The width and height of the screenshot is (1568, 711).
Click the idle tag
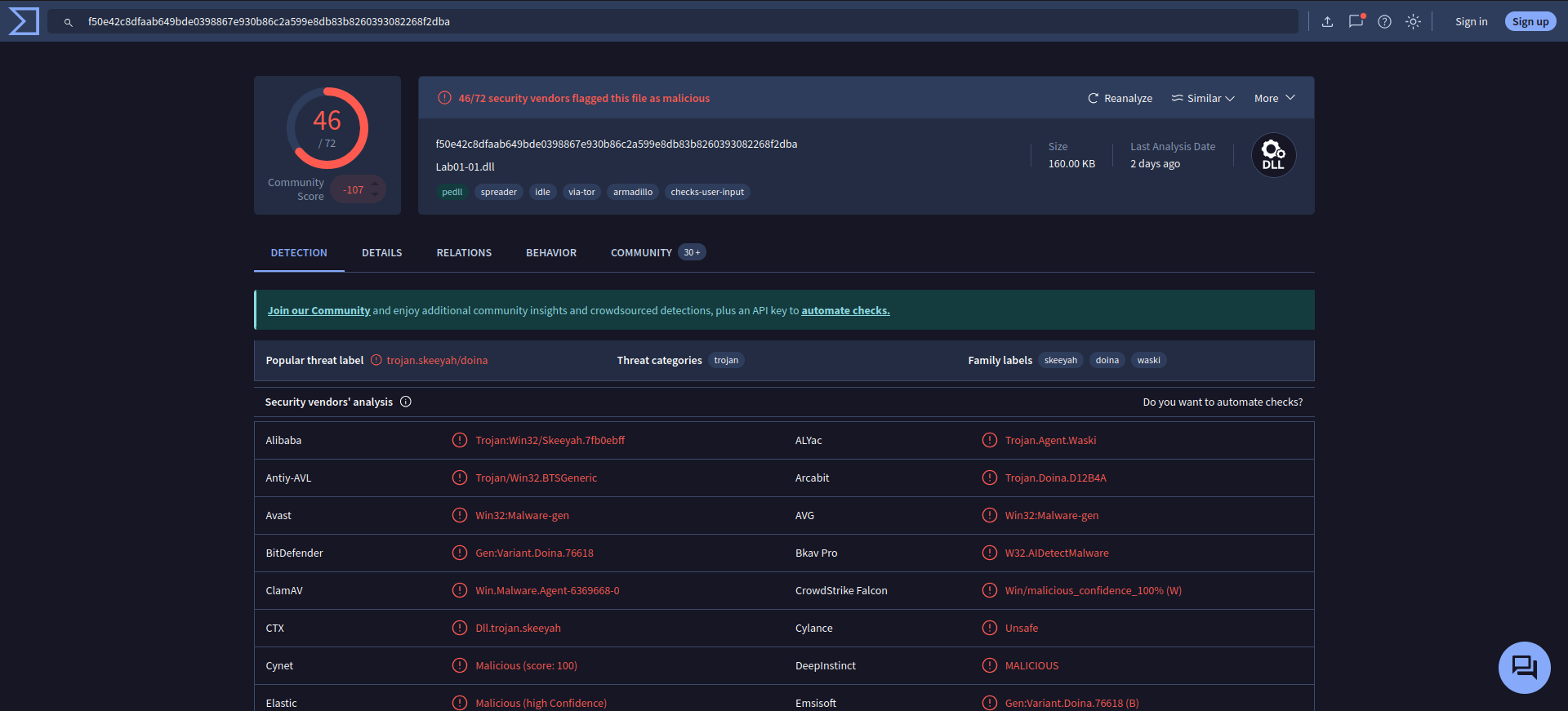pyautogui.click(x=542, y=192)
